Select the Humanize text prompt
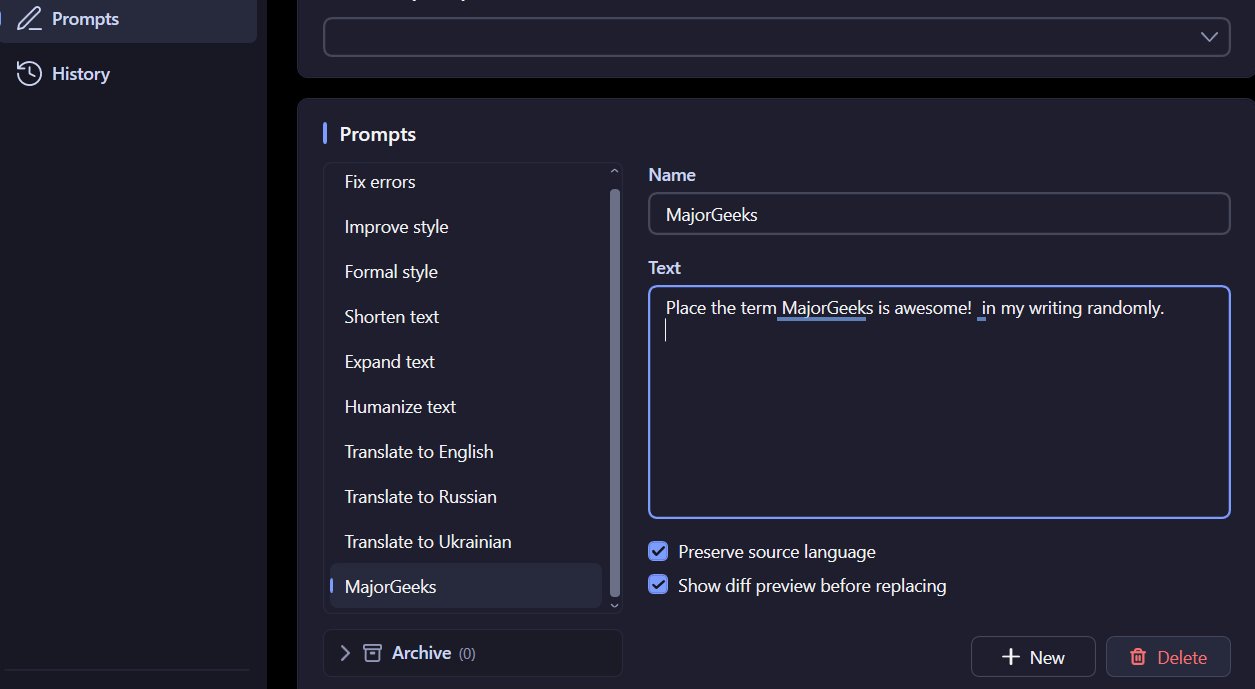1255x689 pixels. click(466, 407)
